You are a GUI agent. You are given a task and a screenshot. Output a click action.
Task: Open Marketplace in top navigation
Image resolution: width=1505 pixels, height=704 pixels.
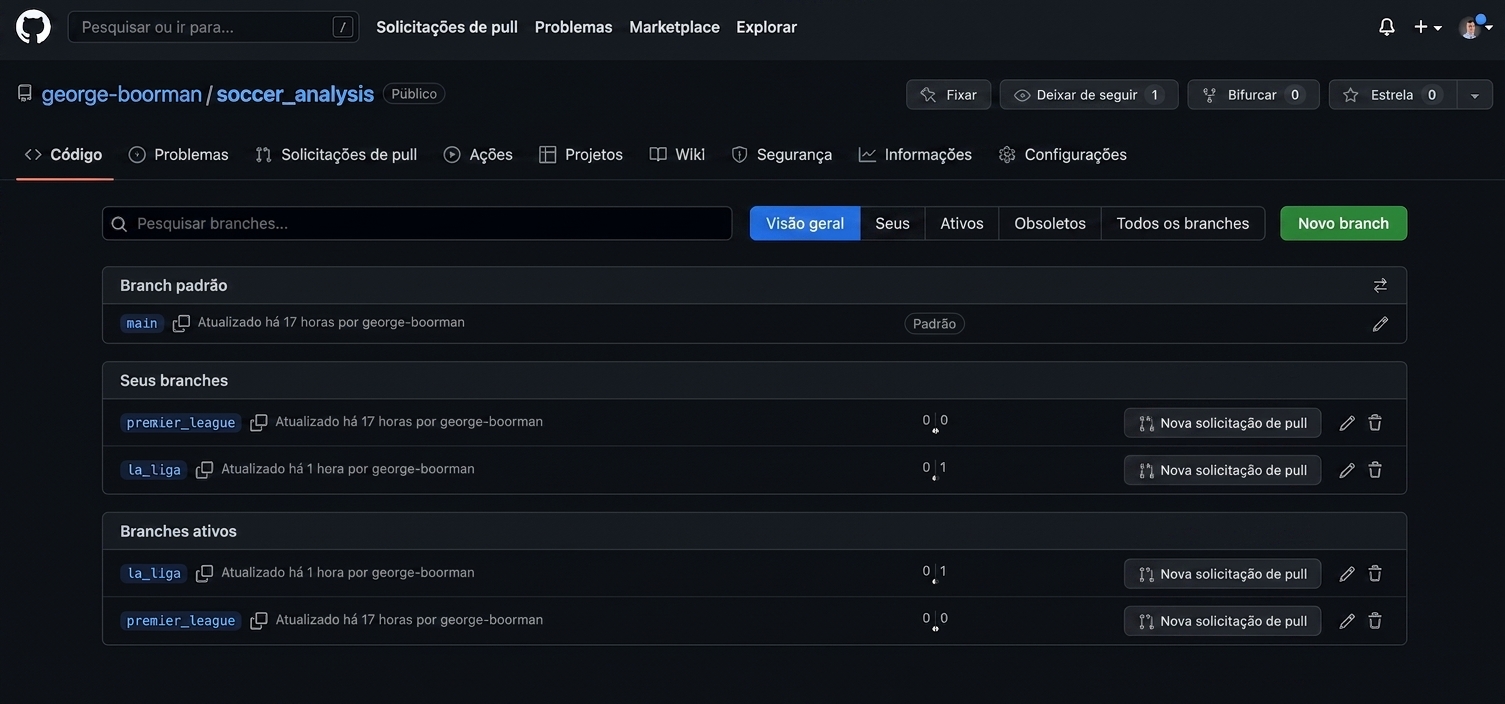click(x=674, y=27)
